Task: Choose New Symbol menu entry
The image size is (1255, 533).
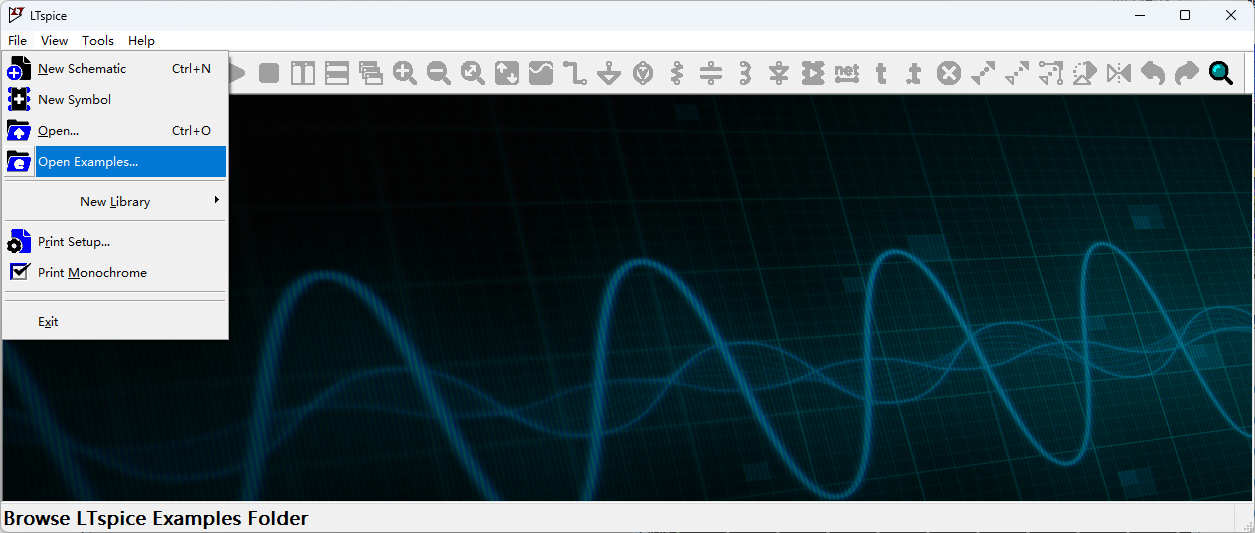Action: tap(116, 100)
